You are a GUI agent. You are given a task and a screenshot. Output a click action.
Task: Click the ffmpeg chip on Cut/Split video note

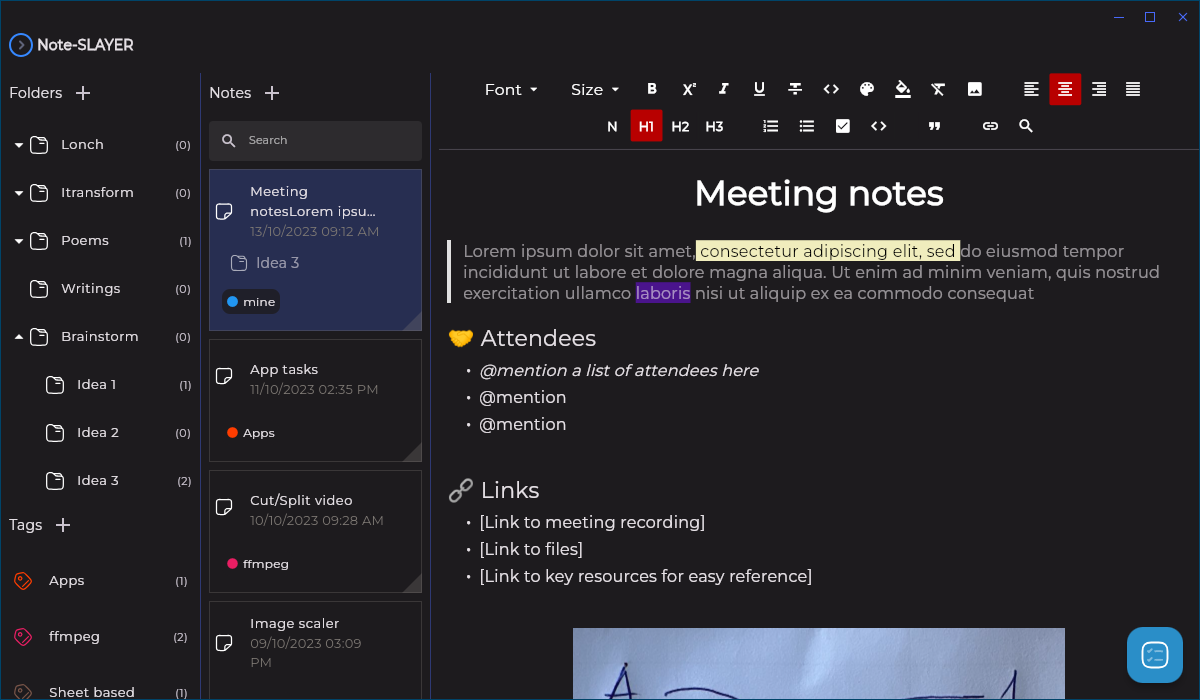coord(258,564)
